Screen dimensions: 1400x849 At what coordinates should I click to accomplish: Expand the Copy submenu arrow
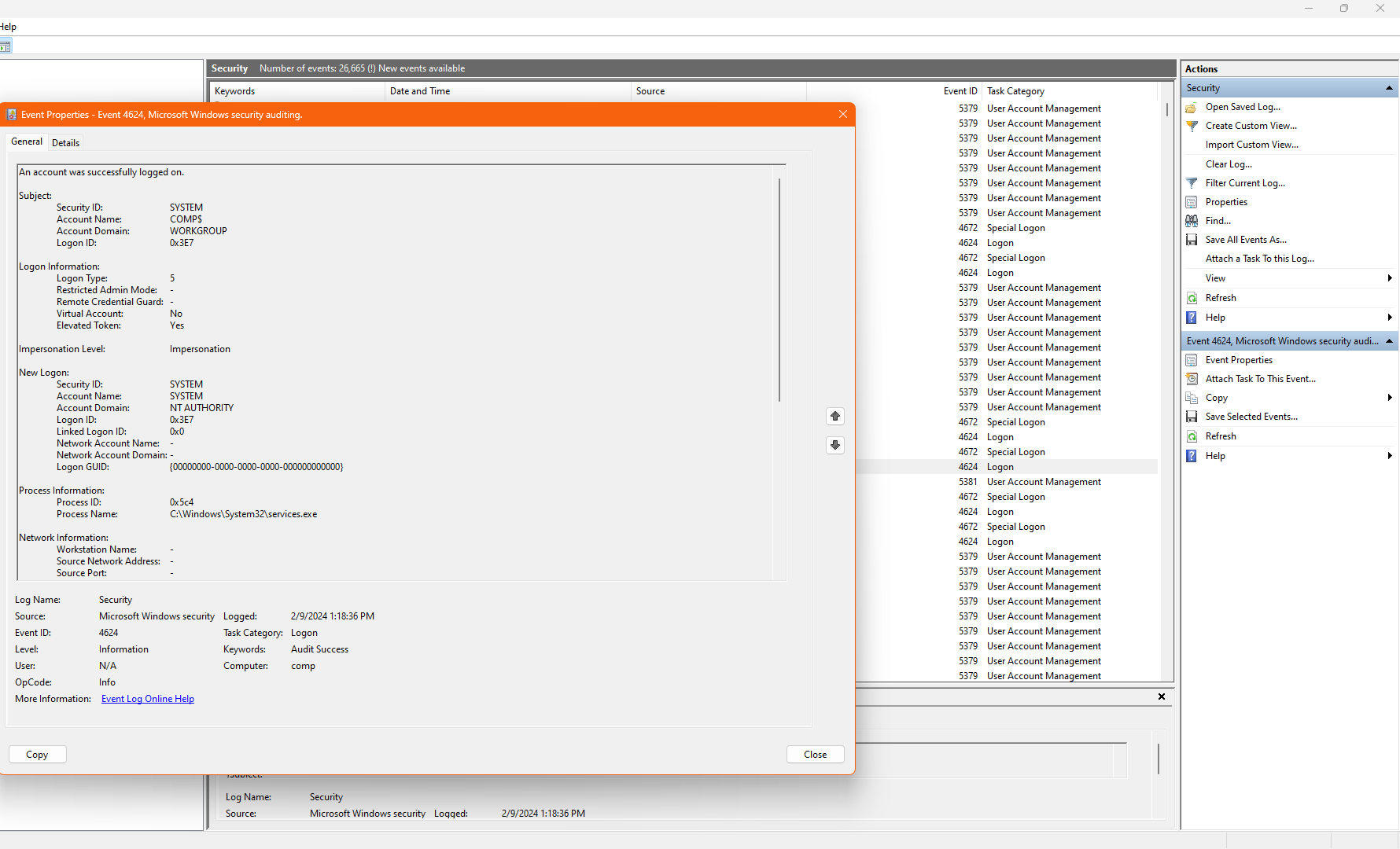click(x=1390, y=398)
